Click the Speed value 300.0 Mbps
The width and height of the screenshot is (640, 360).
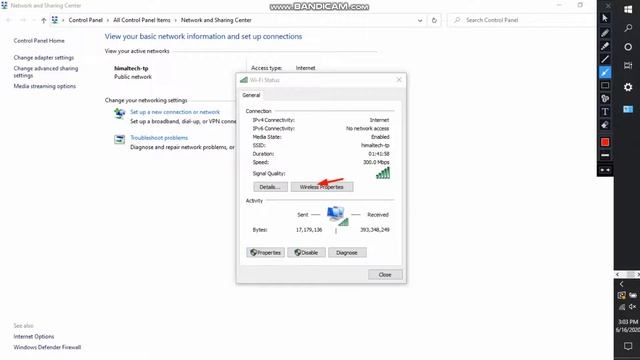pos(376,162)
